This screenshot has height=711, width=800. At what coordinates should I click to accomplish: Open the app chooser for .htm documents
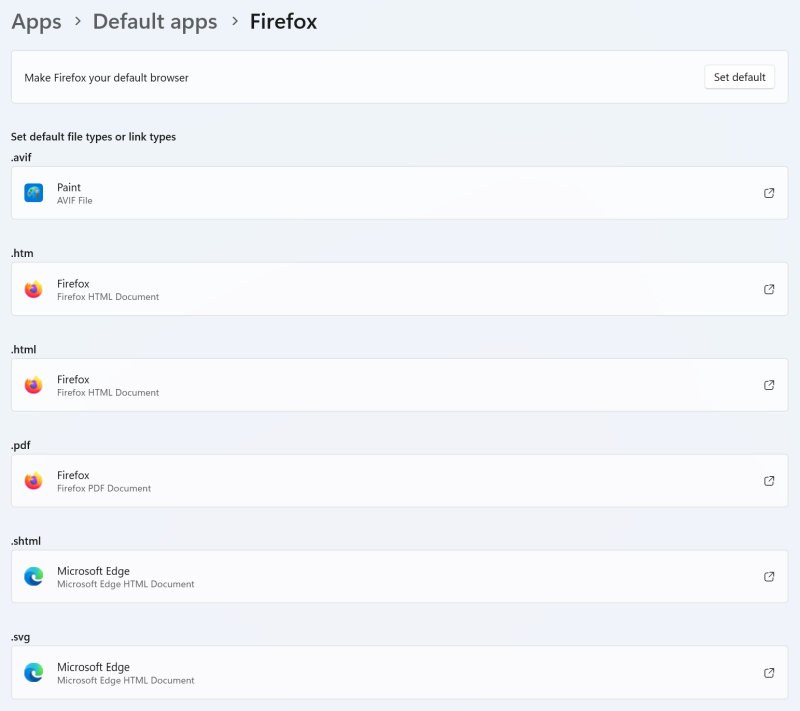tap(400, 289)
